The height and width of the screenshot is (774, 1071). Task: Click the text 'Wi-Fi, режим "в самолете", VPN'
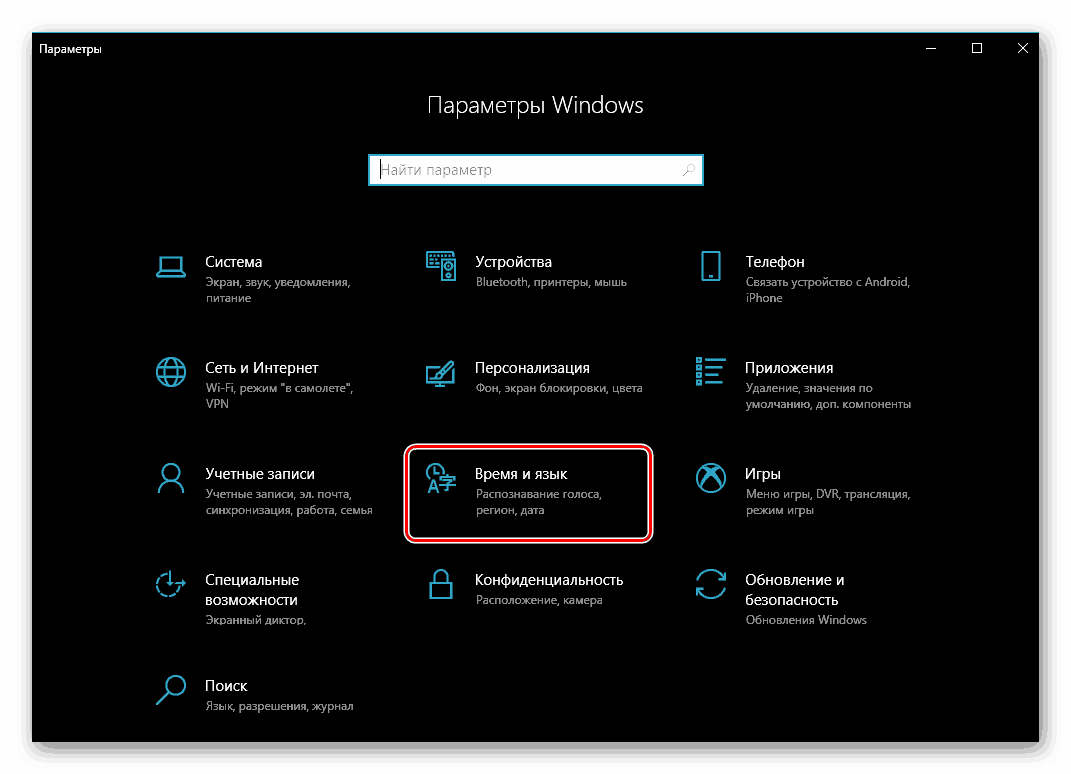[279, 396]
